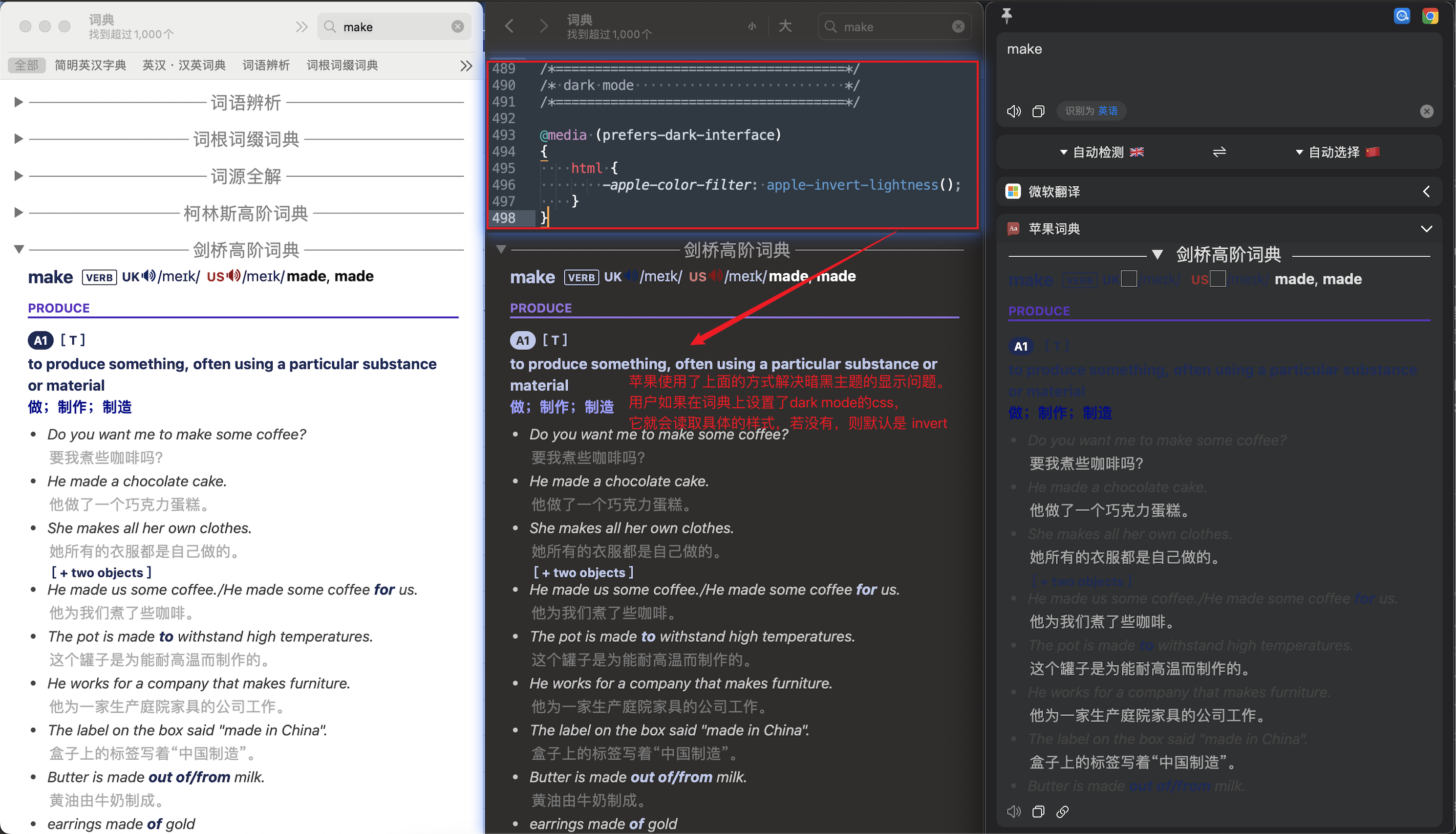This screenshot has width=1456, height=834.
Task: Click the 苹果词典 service icon
Action: coord(1013,229)
